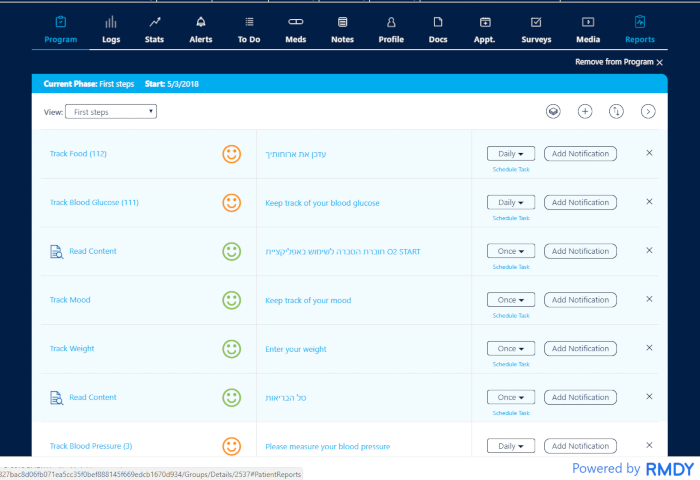This screenshot has height=480, width=700.
Task: Click the layers icon in program toolbar
Action: tap(553, 111)
